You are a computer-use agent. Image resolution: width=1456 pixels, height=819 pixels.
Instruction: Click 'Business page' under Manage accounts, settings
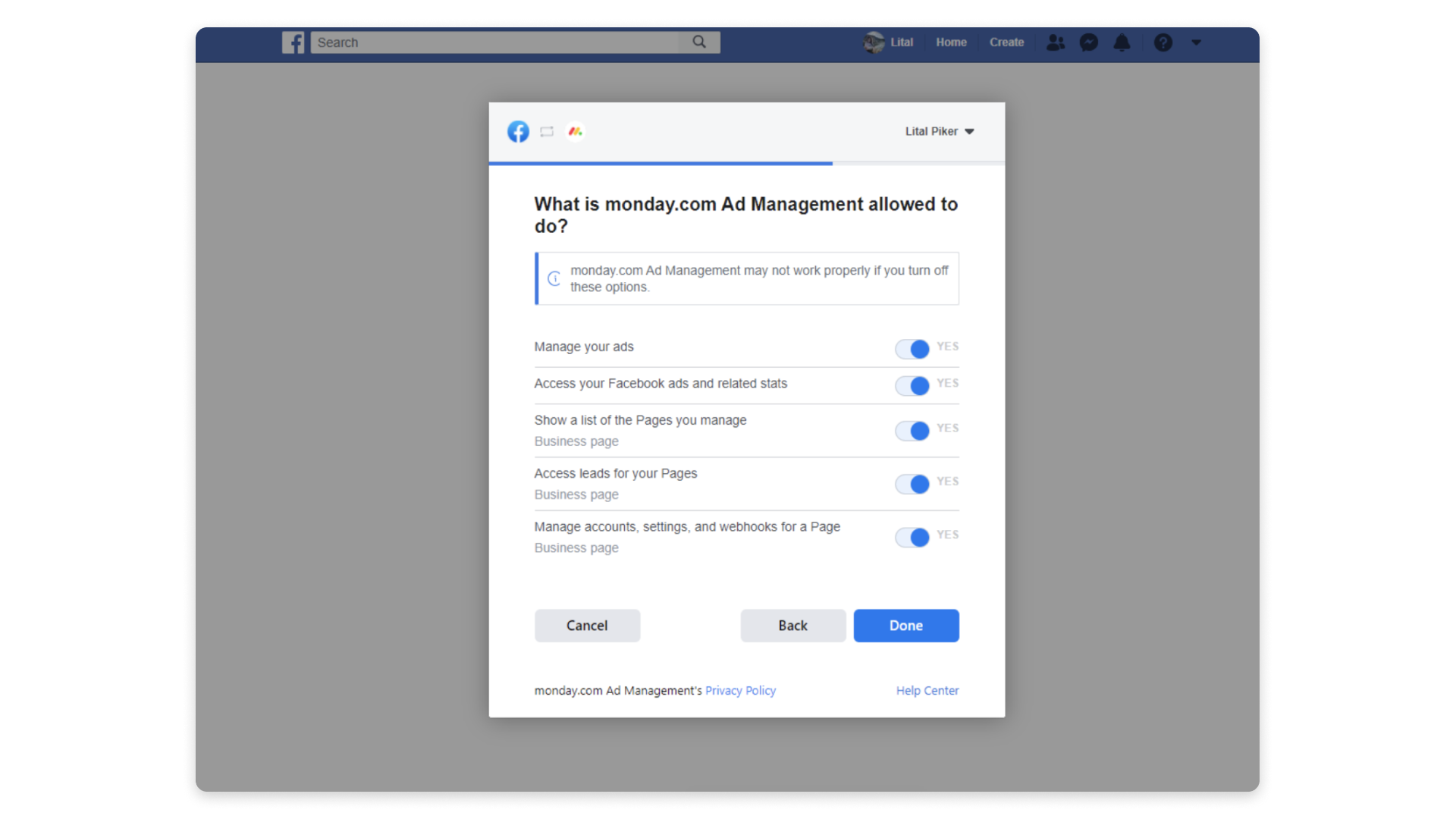576,548
